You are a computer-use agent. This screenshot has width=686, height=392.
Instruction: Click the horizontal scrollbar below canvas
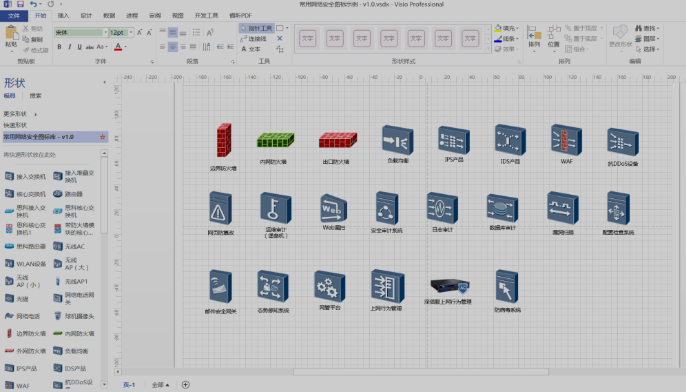(420, 372)
